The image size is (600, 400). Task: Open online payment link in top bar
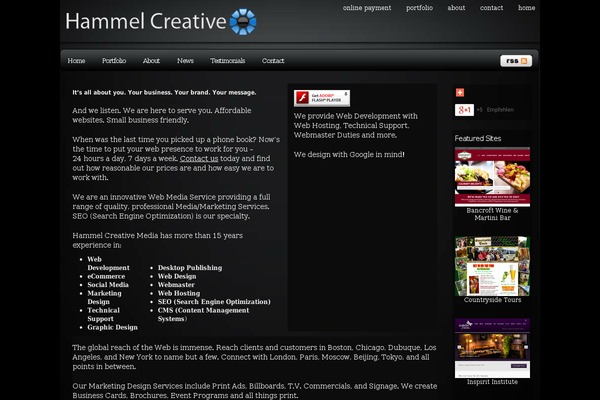click(x=367, y=8)
